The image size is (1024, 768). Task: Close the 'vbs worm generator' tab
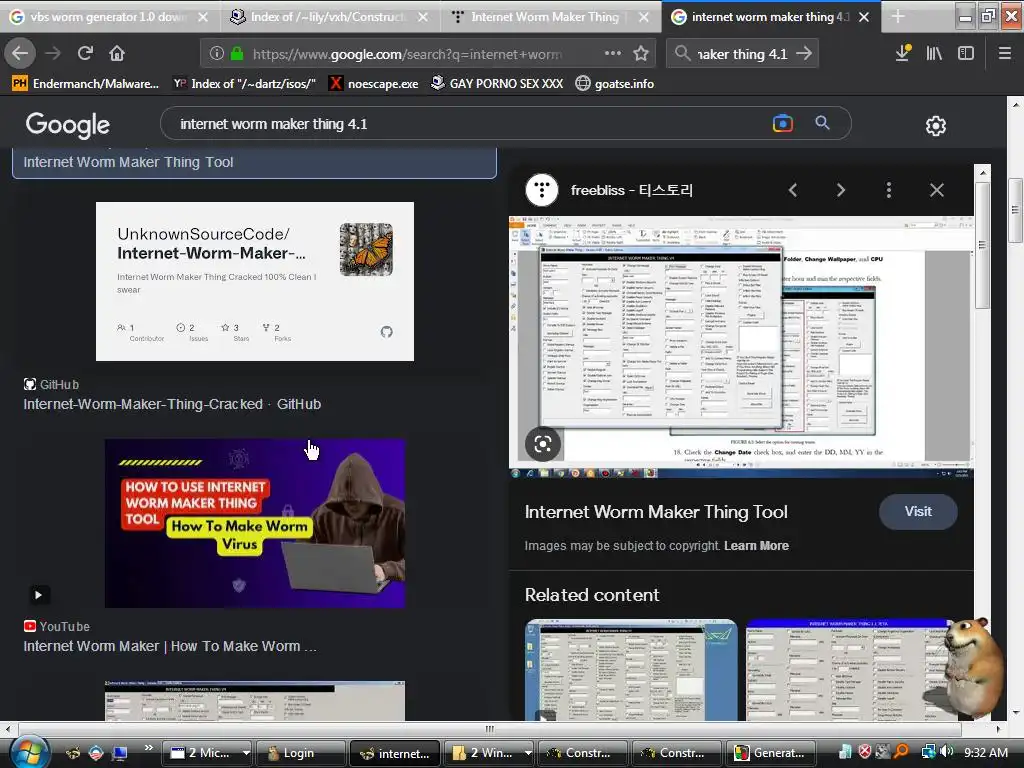tap(203, 17)
